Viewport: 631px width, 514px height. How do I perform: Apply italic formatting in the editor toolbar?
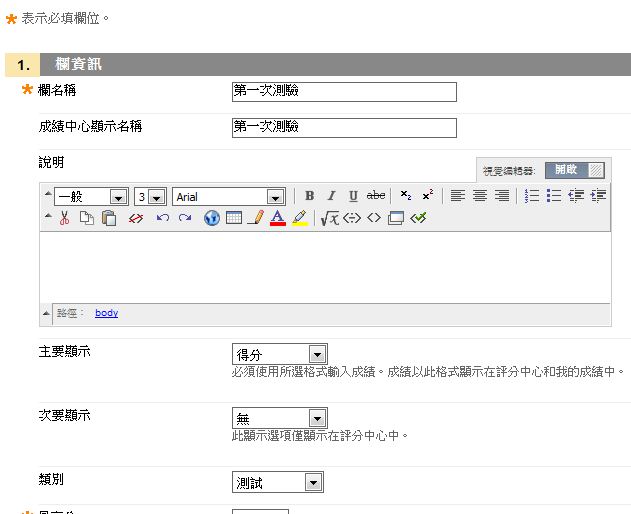point(332,196)
